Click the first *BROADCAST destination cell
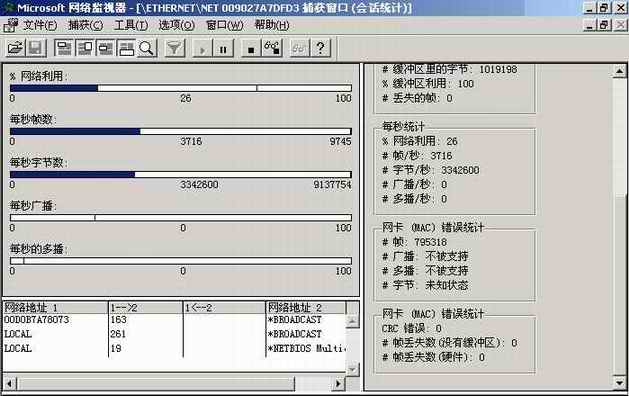This screenshot has width=629, height=396. [x=295, y=320]
